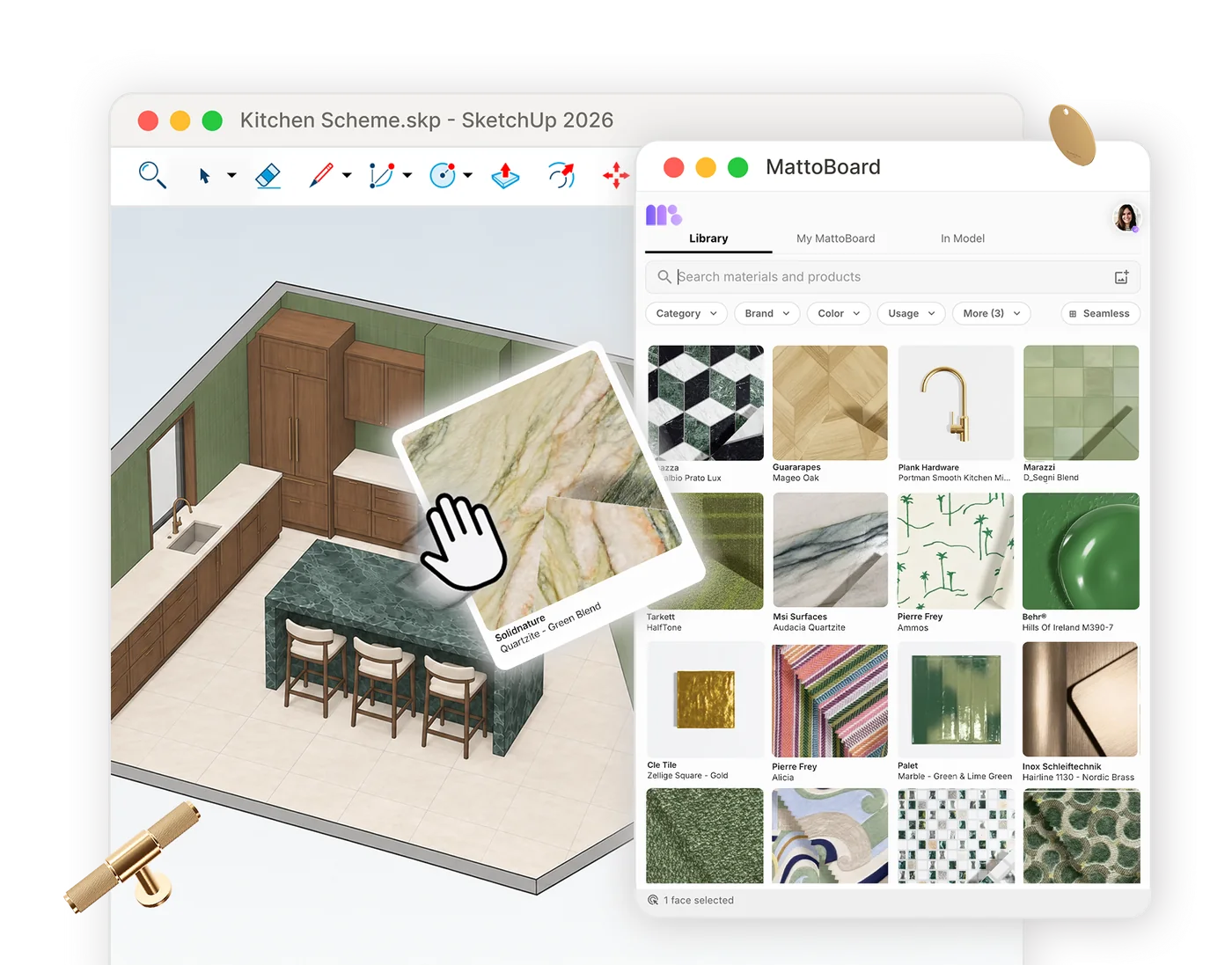
Task: Select Marazzi D_Segni Blend tile thumbnail
Action: [x=1082, y=403]
